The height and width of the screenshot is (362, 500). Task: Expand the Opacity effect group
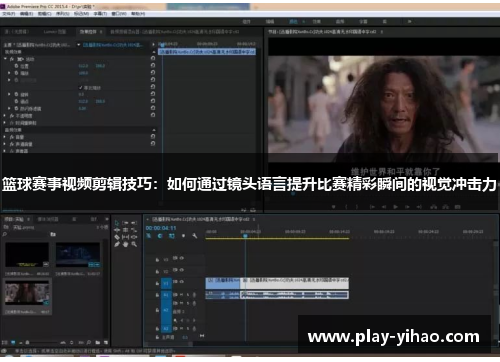[5, 116]
